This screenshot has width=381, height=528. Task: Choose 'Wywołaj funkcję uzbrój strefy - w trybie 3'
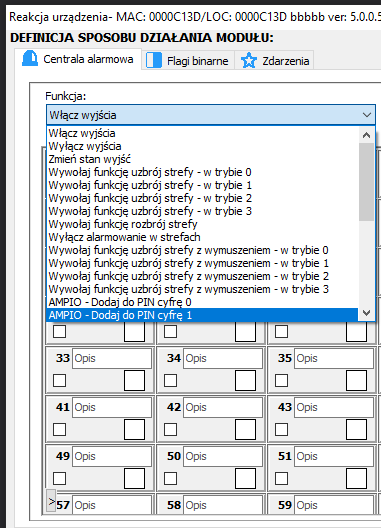(202, 211)
